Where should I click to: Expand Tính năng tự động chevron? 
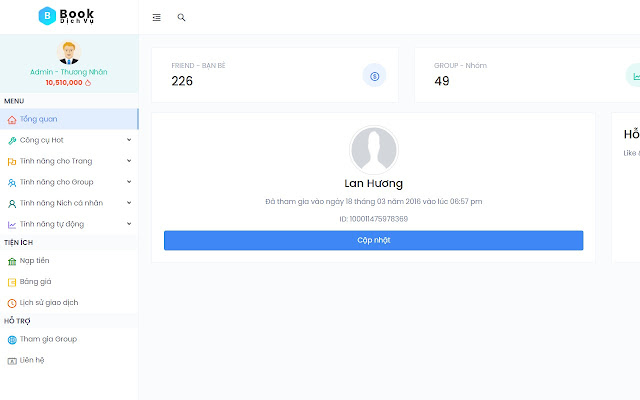click(129, 224)
